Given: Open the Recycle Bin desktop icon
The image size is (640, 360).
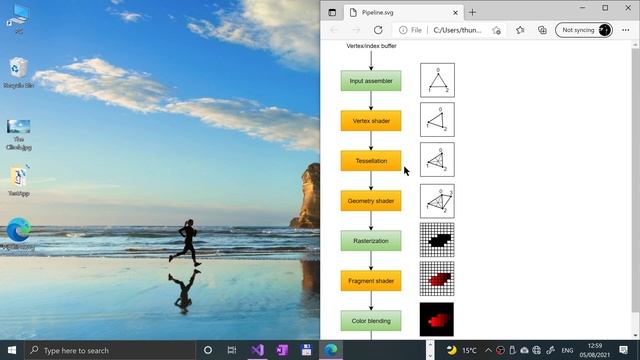Looking at the screenshot, I should tap(18, 73).
